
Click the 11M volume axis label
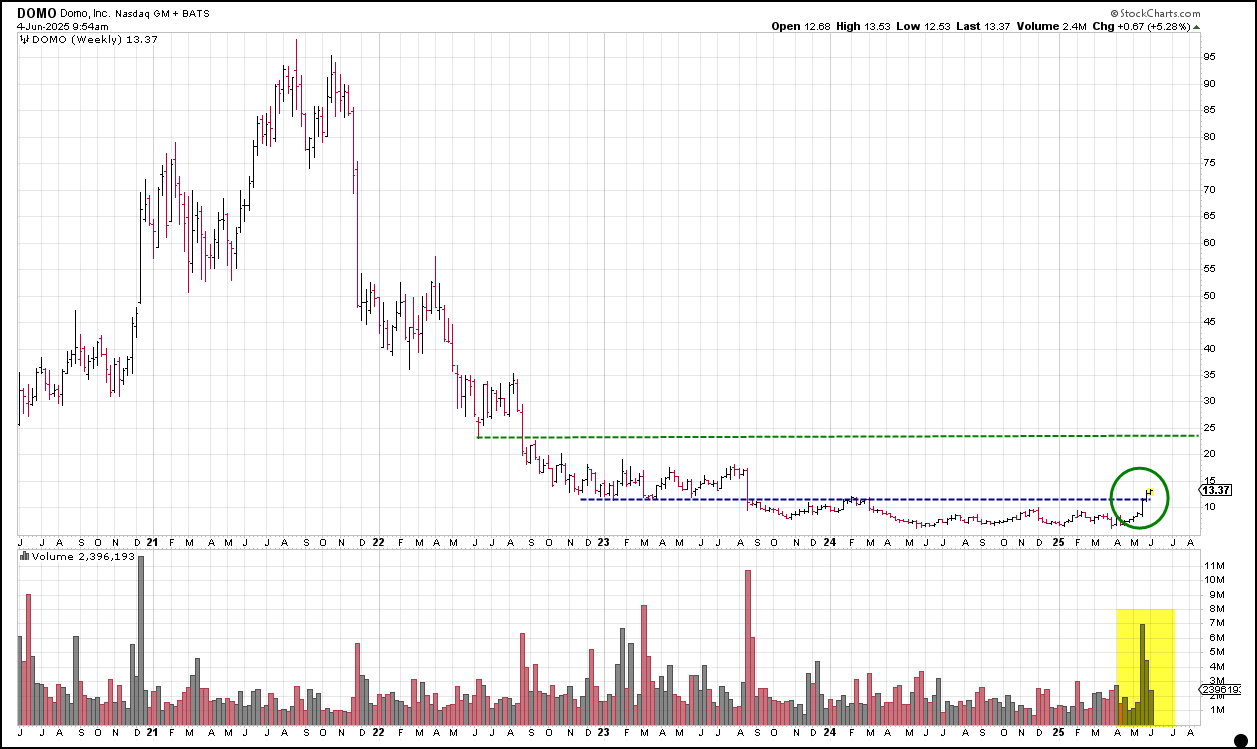[x=1213, y=565]
